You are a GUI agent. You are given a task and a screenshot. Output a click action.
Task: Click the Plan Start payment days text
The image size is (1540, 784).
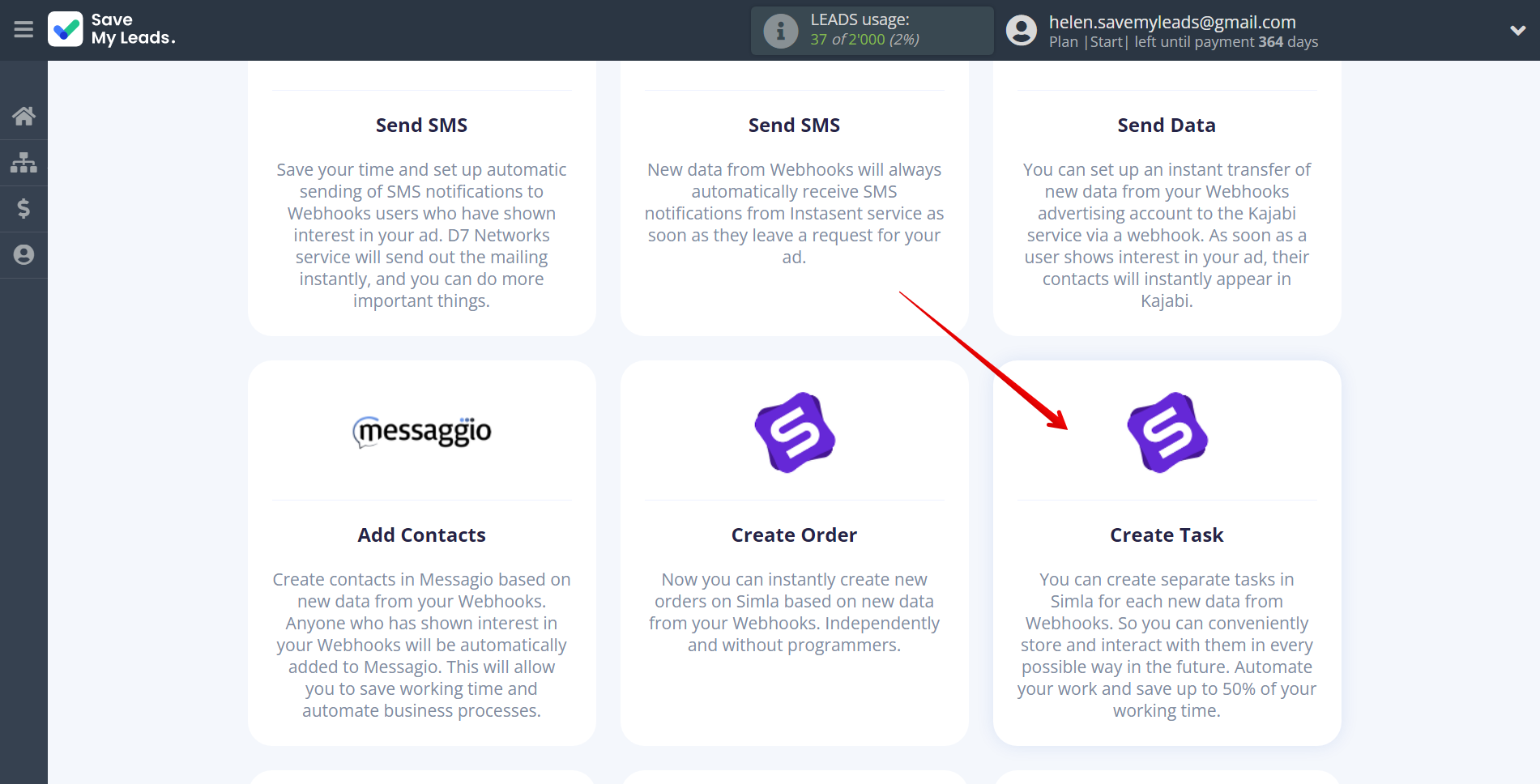(x=1184, y=42)
